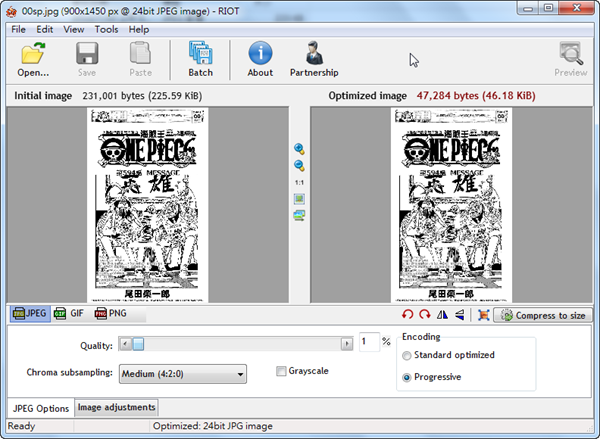The image size is (600, 439).
Task: Open the Tools menu
Action: pos(106,29)
